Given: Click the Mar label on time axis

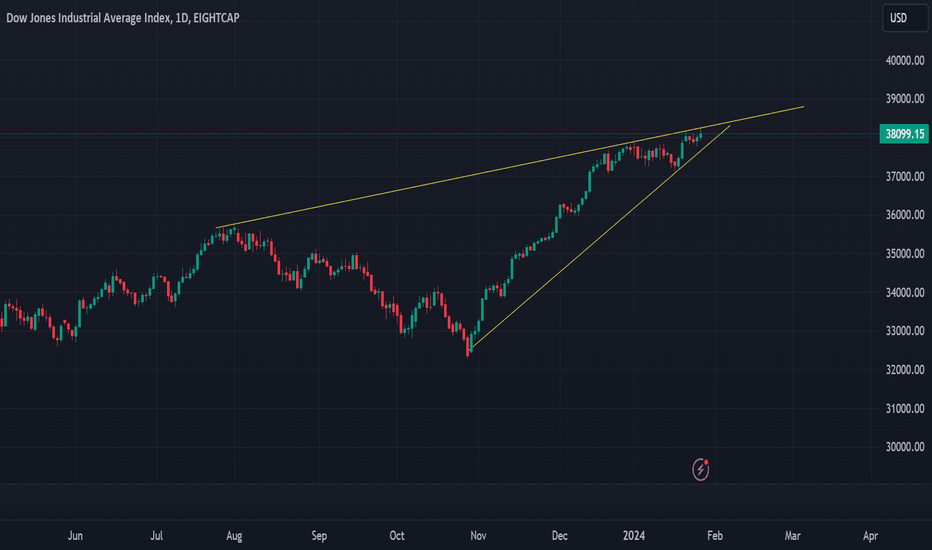Looking at the screenshot, I should (x=792, y=536).
